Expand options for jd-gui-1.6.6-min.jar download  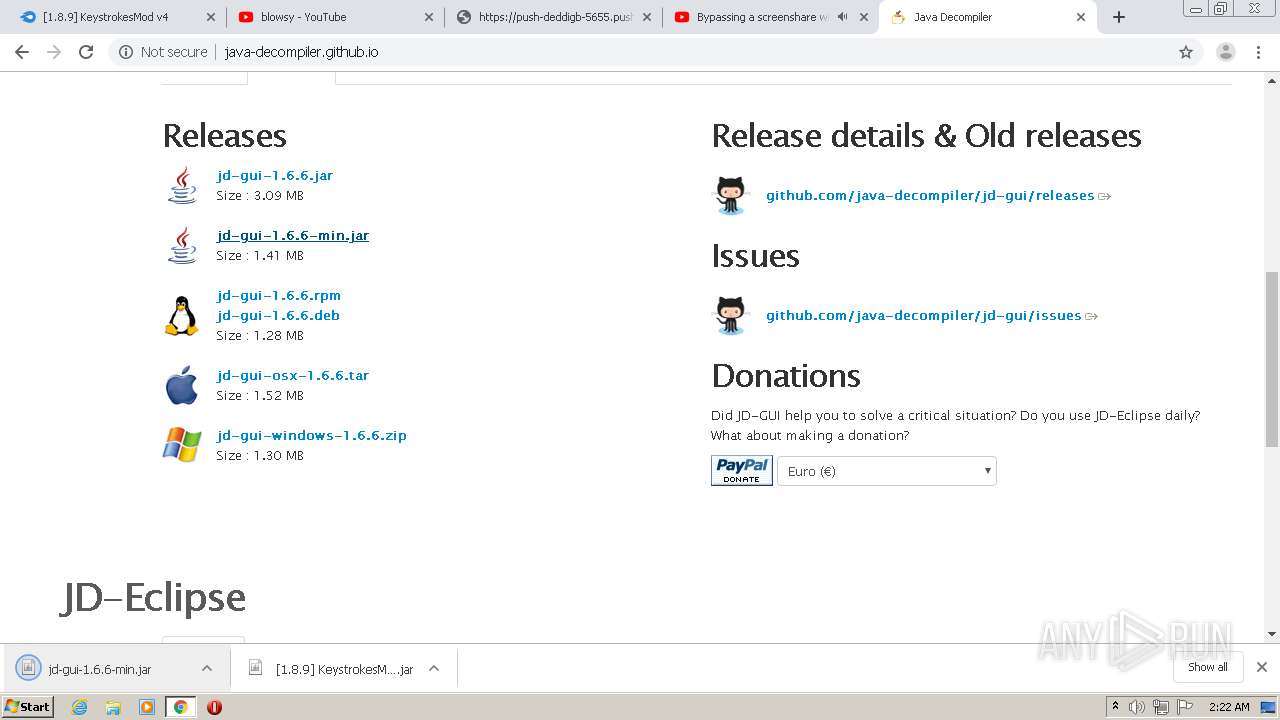point(207,668)
